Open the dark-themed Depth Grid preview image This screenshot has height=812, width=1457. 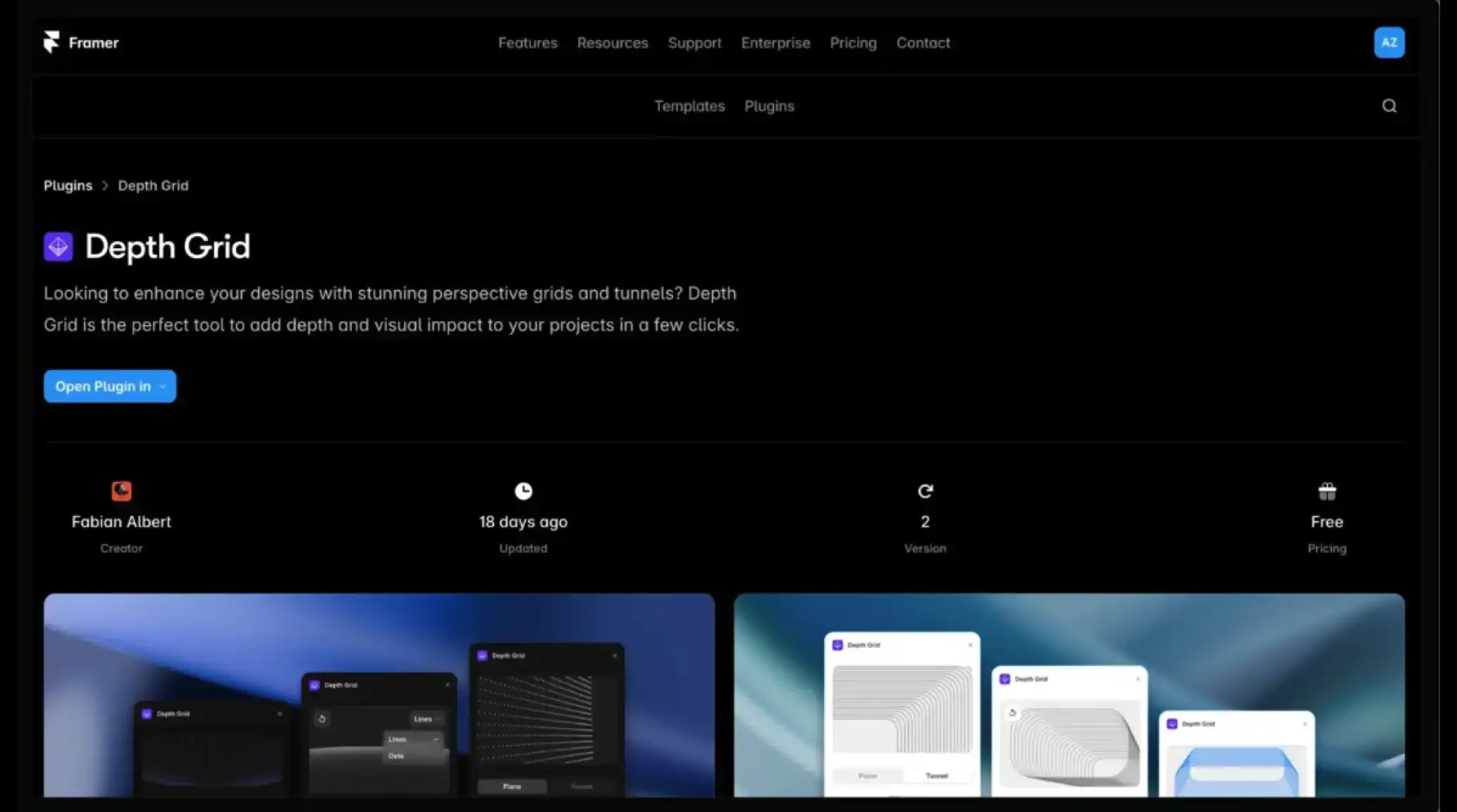point(379,695)
